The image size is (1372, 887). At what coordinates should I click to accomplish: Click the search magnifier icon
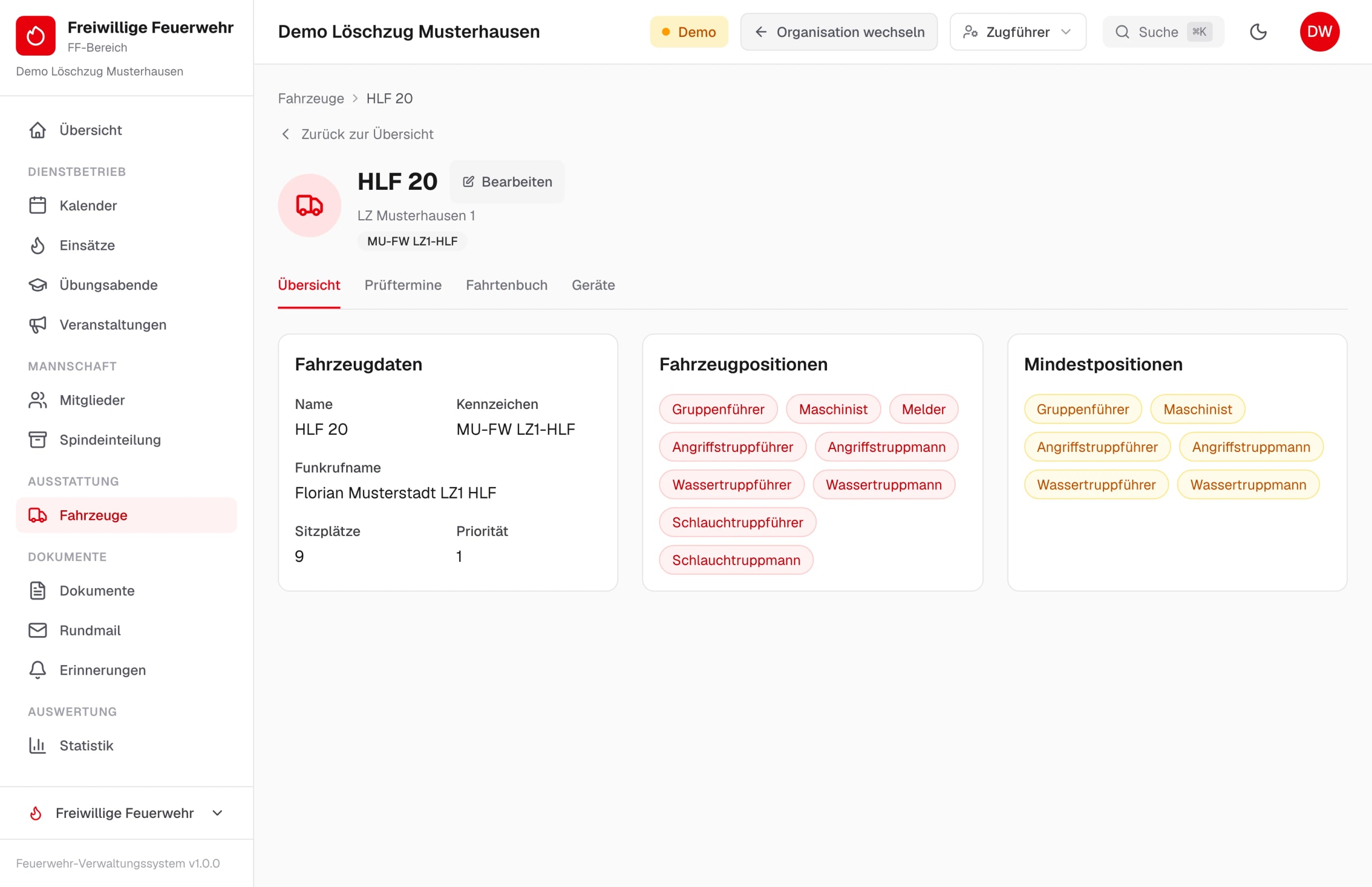pos(1123,32)
